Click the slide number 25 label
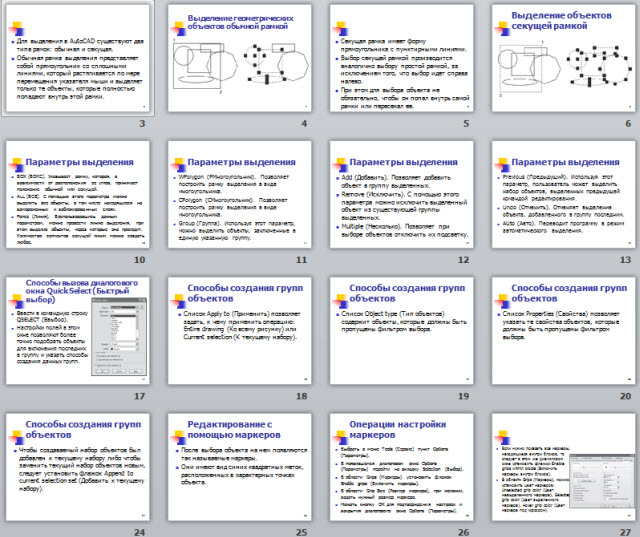This screenshot has width=640, height=537. [300, 530]
